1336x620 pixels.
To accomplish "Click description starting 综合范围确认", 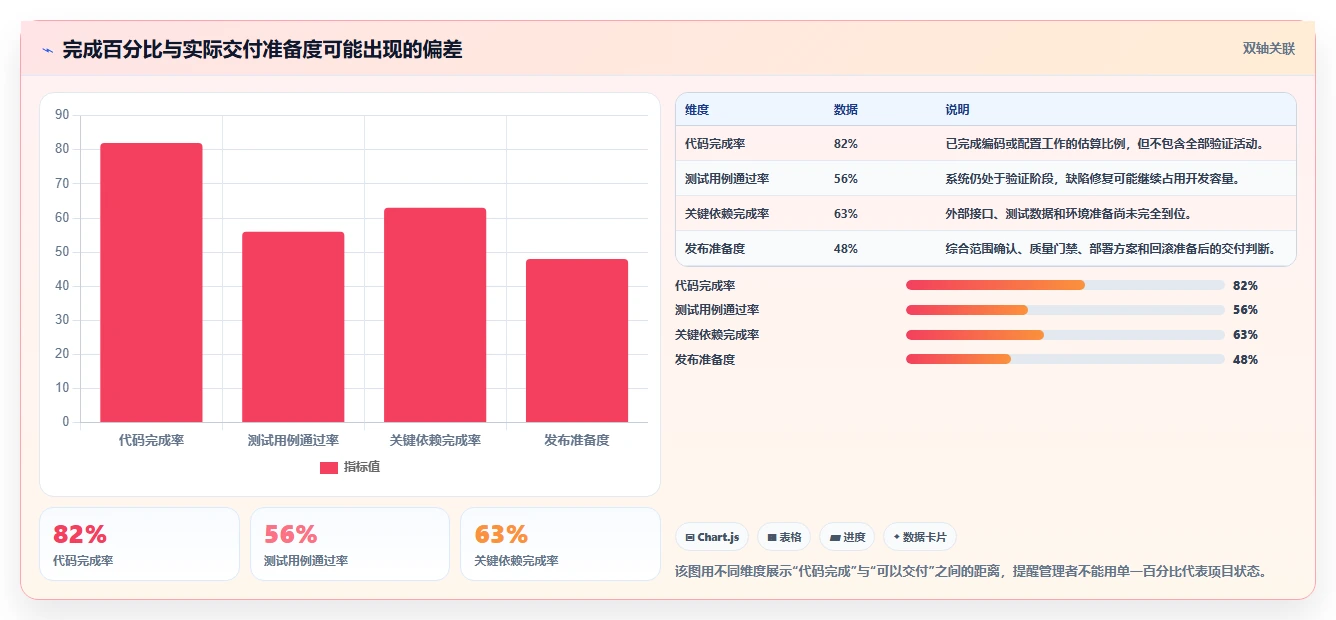I will (x=1111, y=249).
